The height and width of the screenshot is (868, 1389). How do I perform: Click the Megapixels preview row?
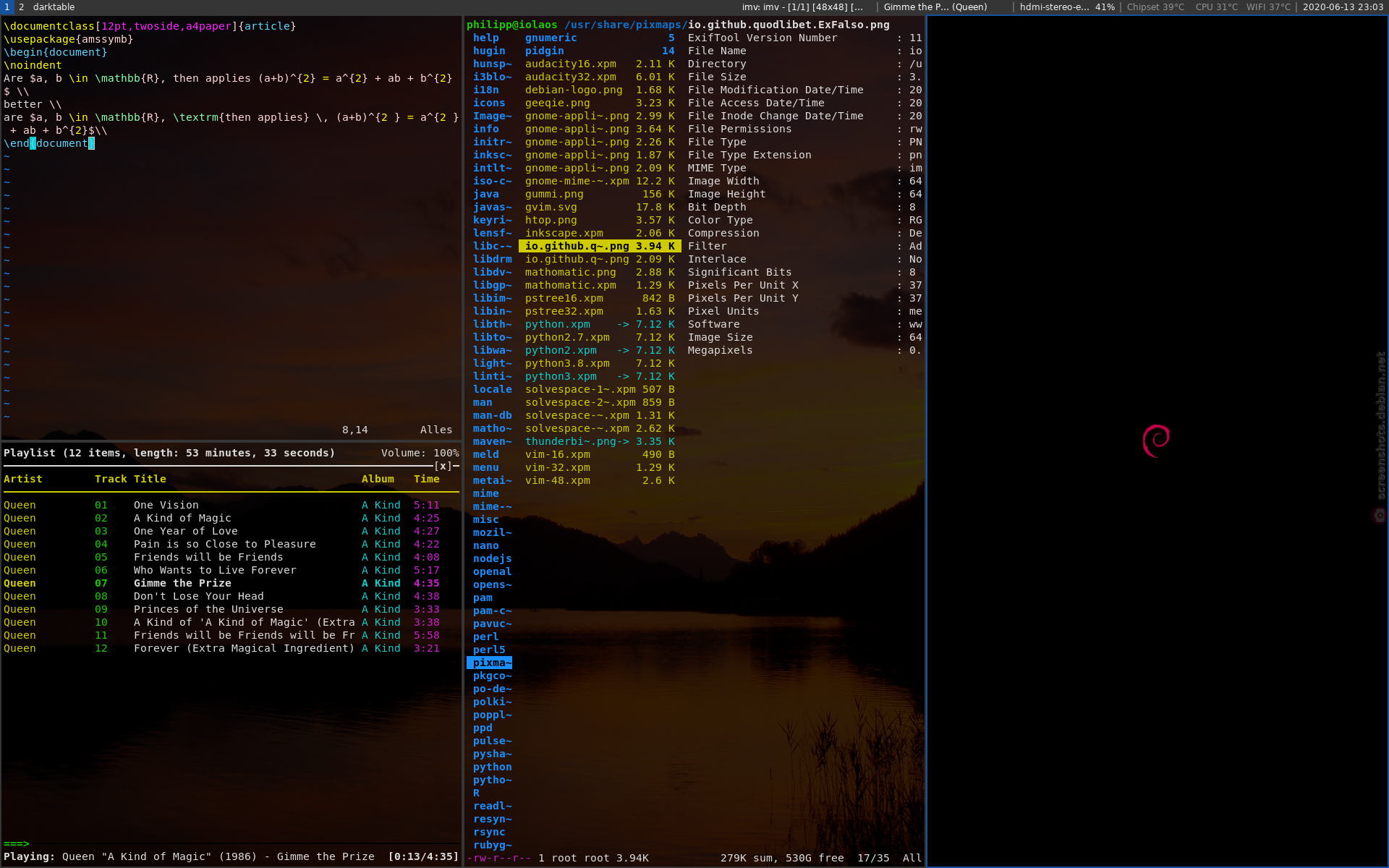tap(804, 350)
